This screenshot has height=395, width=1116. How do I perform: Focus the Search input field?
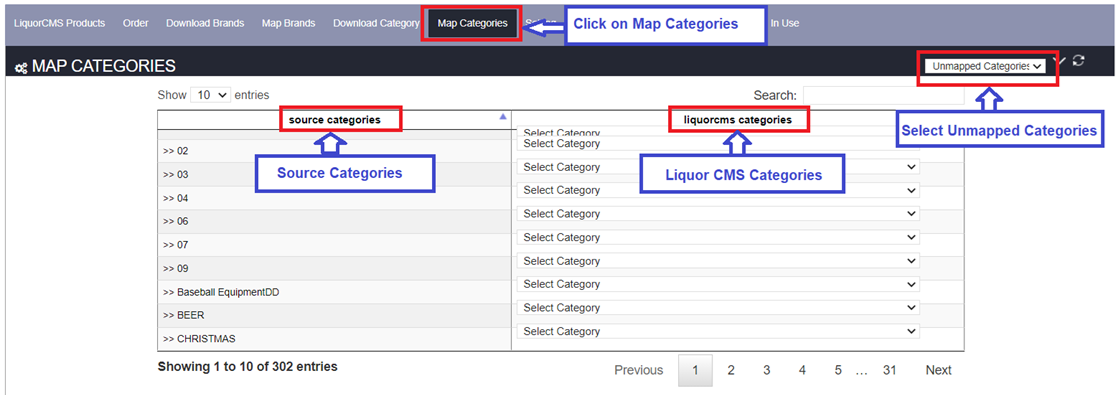click(x=883, y=95)
